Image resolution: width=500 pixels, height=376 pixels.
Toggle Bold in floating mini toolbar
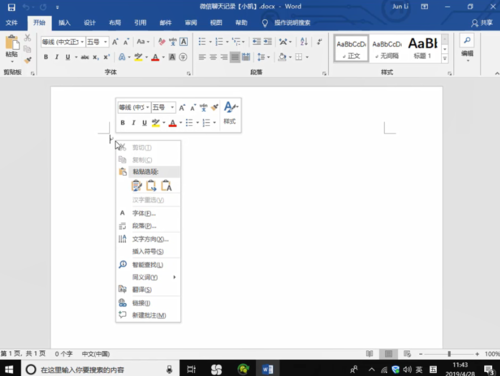click(x=123, y=123)
